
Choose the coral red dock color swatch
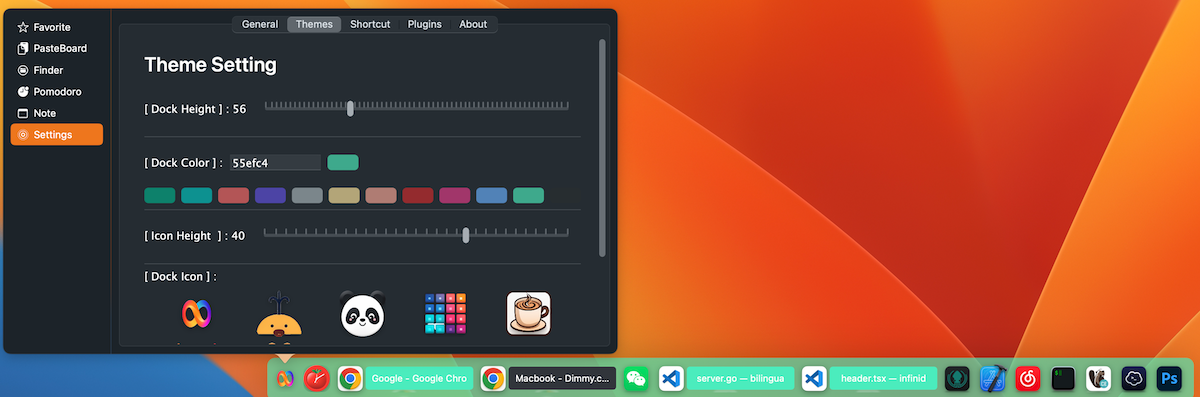click(234, 195)
